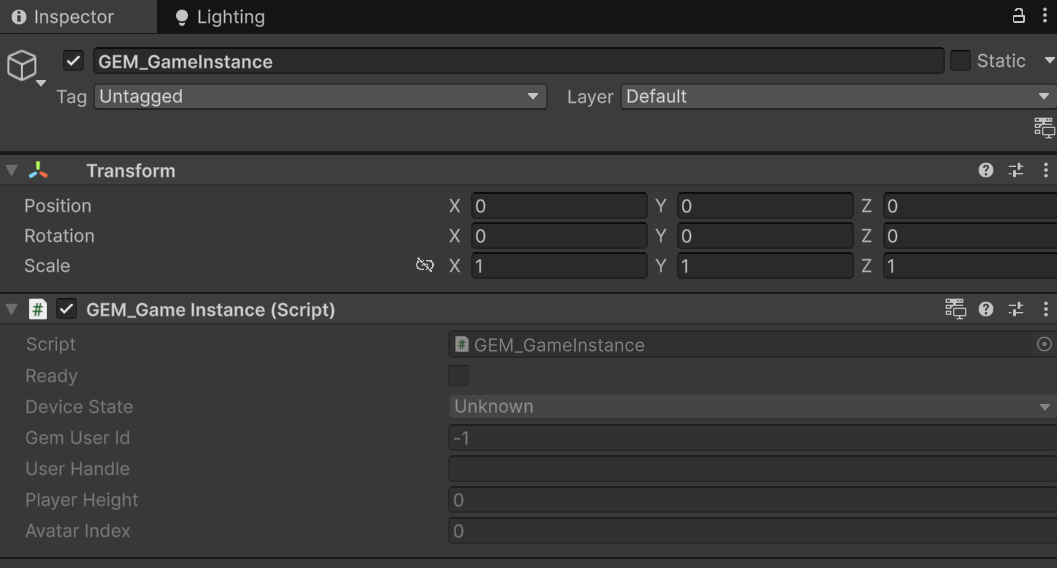Enable the Static checkbox
Viewport: 1057px width, 568px height.
tap(960, 61)
